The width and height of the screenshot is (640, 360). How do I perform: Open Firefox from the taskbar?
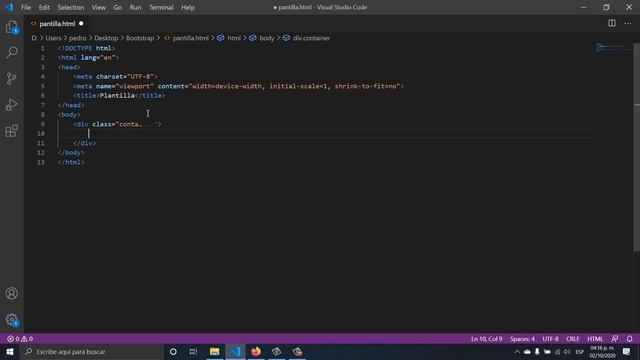256,351
